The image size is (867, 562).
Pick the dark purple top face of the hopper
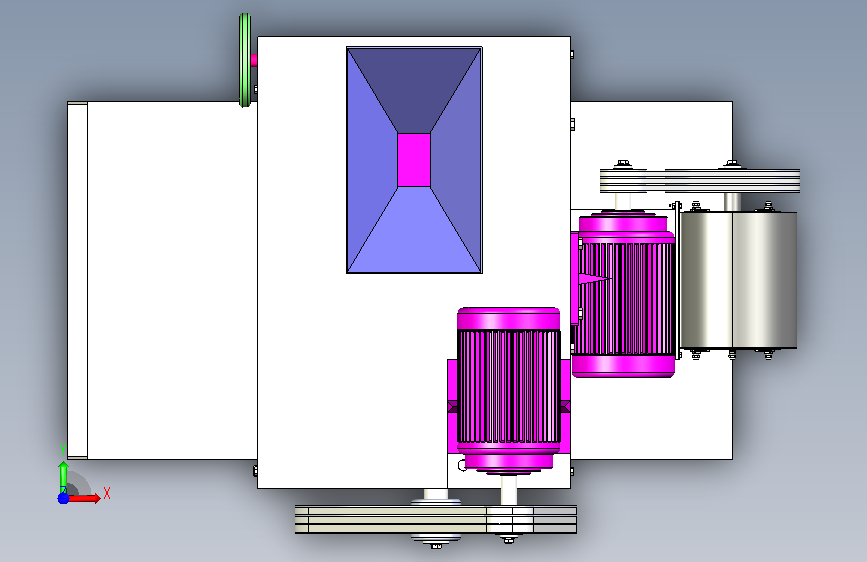pyautogui.click(x=414, y=90)
